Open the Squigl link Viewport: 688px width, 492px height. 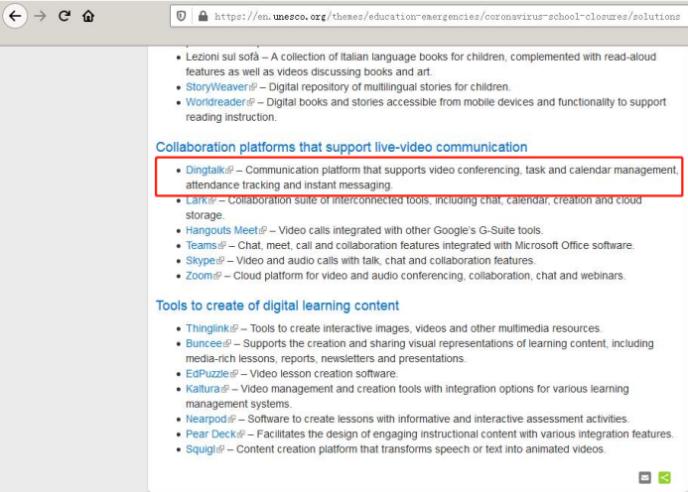pos(201,449)
